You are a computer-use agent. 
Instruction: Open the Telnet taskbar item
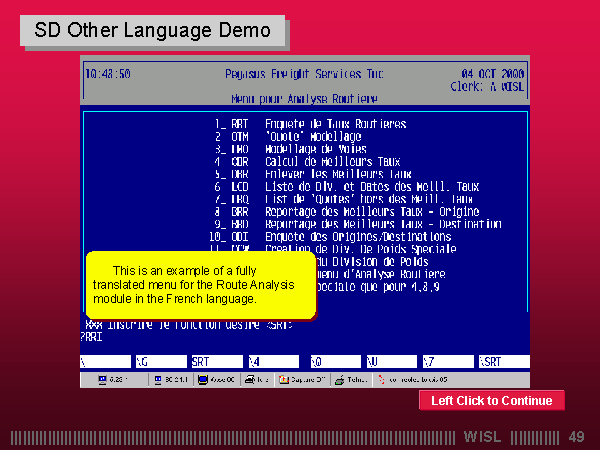tap(350, 380)
